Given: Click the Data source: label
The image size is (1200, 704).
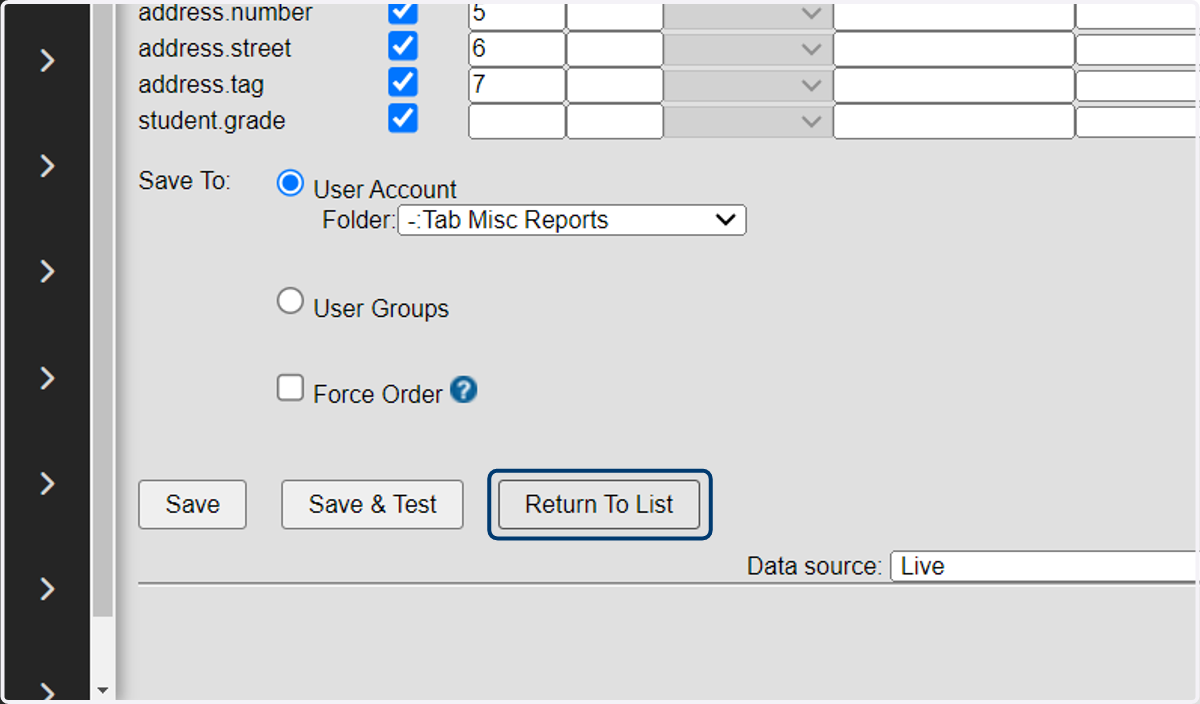Looking at the screenshot, I should 814,566.
